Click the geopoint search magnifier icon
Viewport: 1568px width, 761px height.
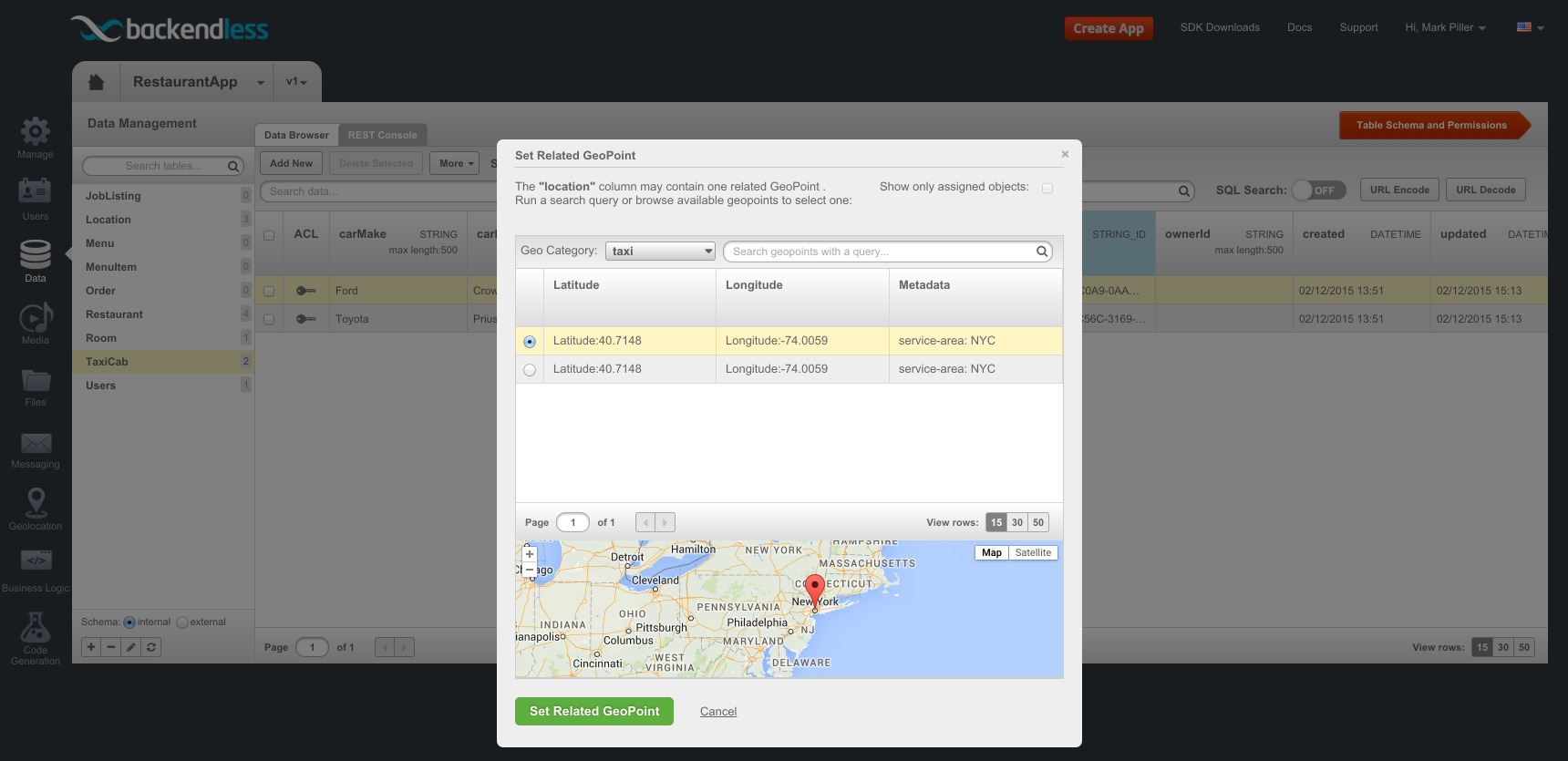point(1041,252)
